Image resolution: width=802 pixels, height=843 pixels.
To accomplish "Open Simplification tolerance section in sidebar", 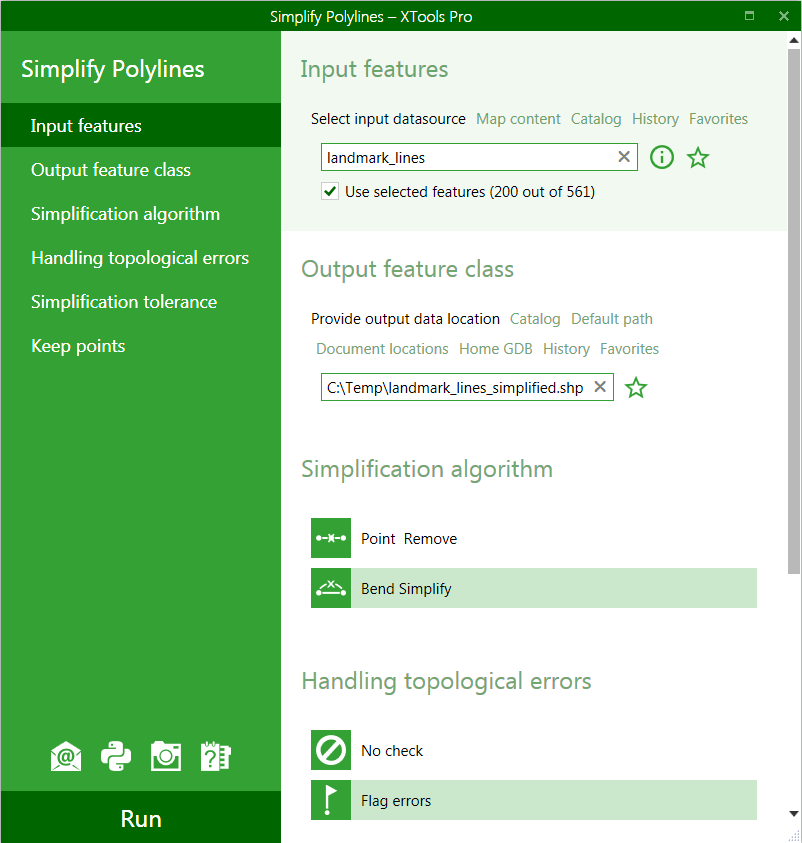I will tap(141, 302).
